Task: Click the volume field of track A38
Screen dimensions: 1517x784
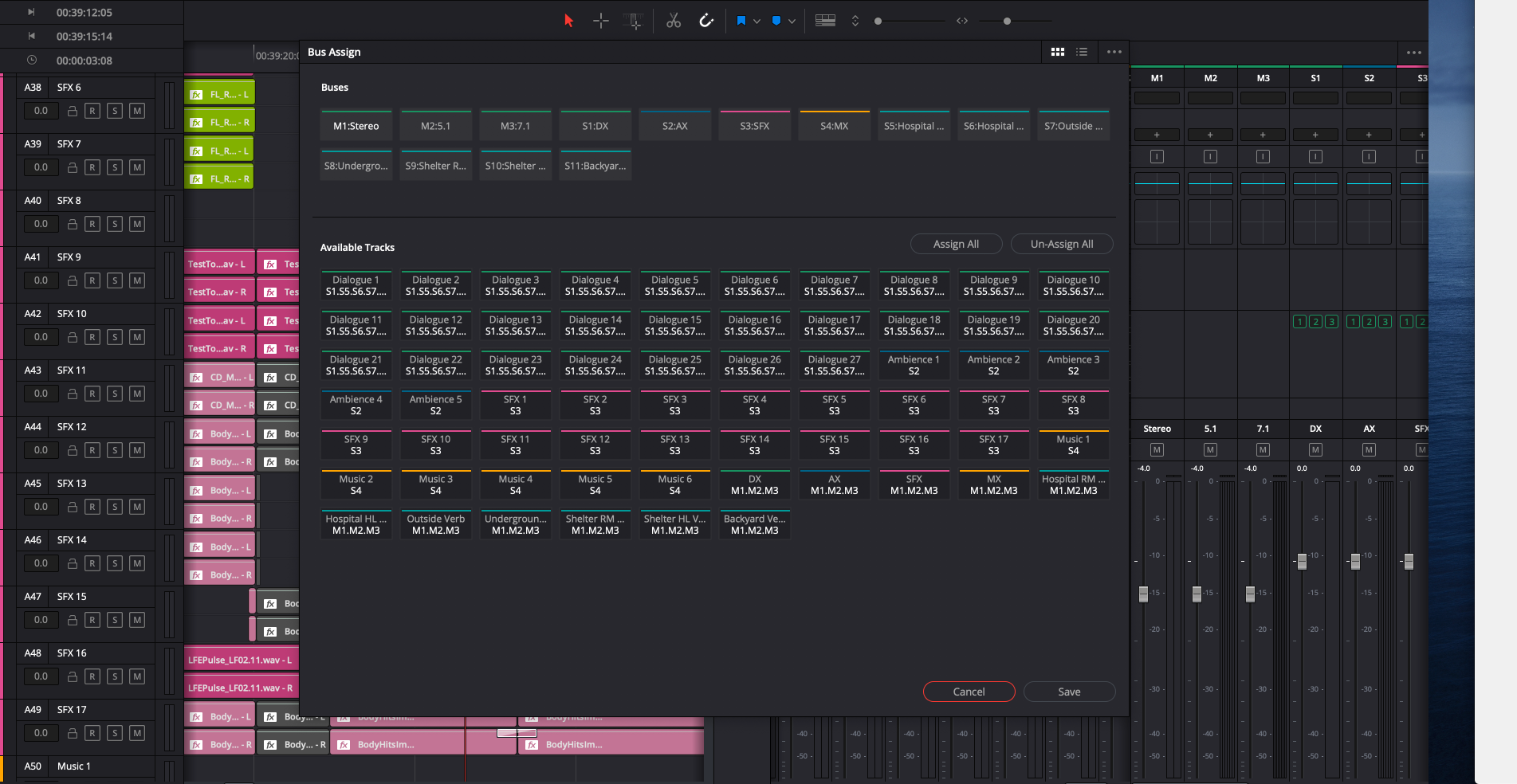Action: [41, 111]
